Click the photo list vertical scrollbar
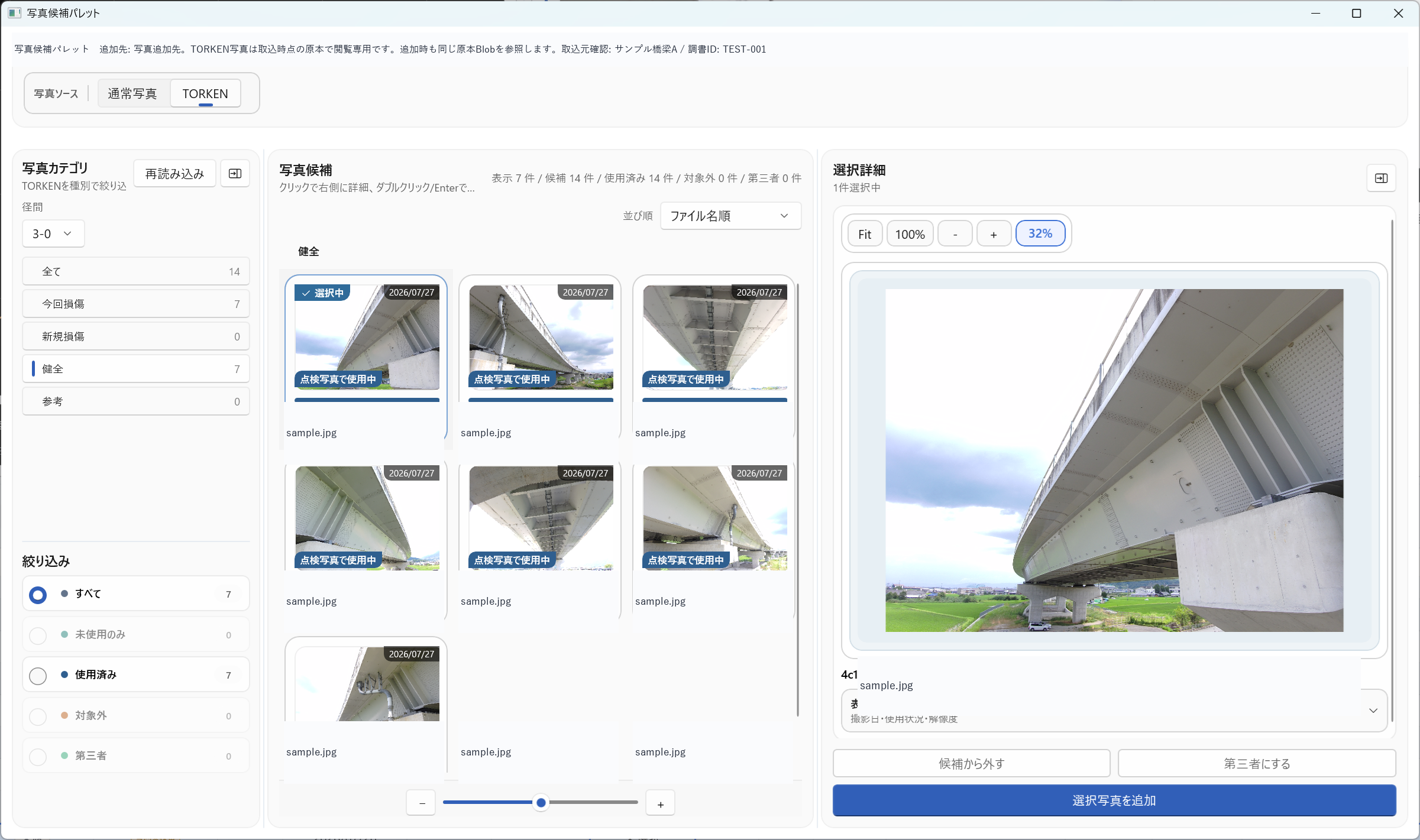This screenshot has height=840, width=1420. [798, 500]
